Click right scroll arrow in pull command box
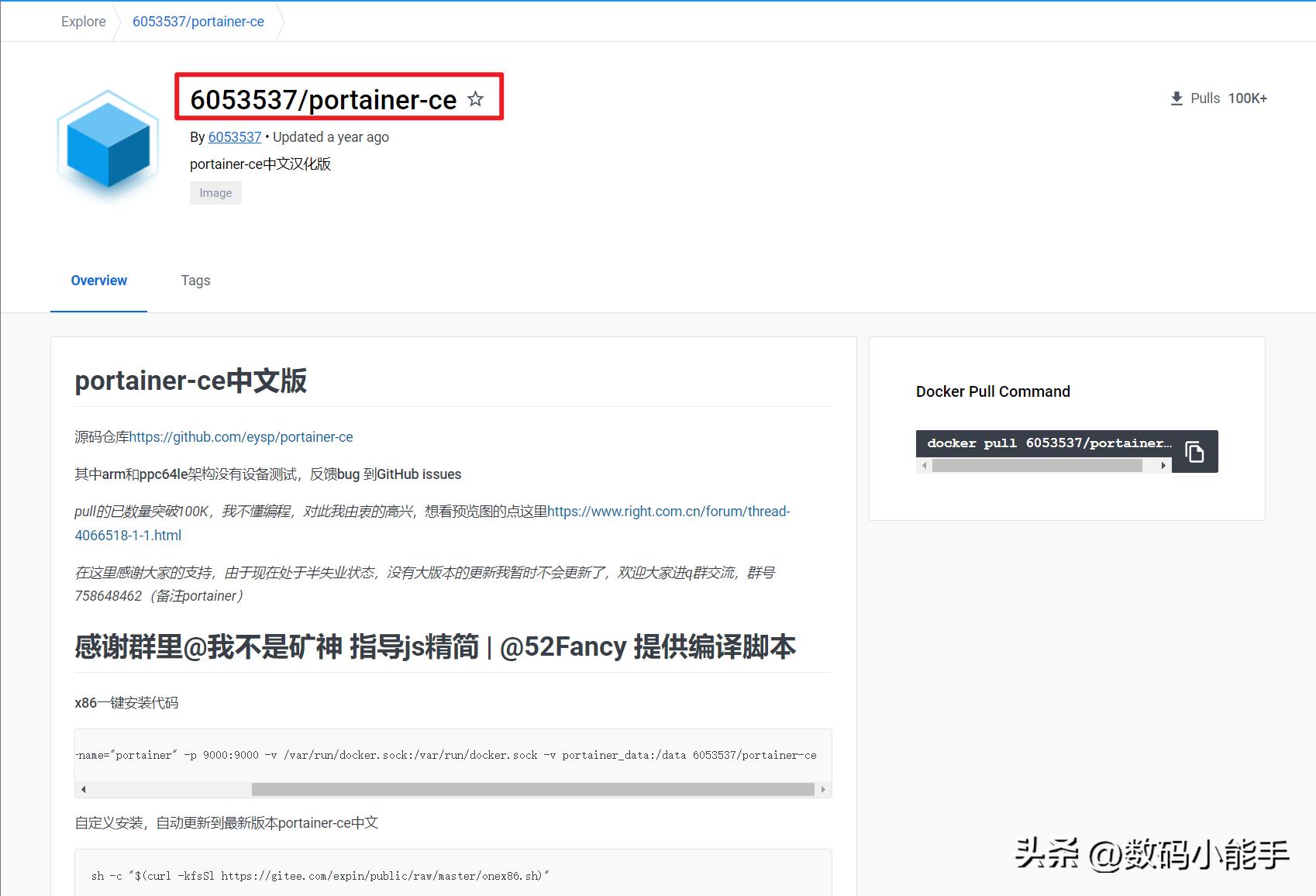 [1163, 465]
